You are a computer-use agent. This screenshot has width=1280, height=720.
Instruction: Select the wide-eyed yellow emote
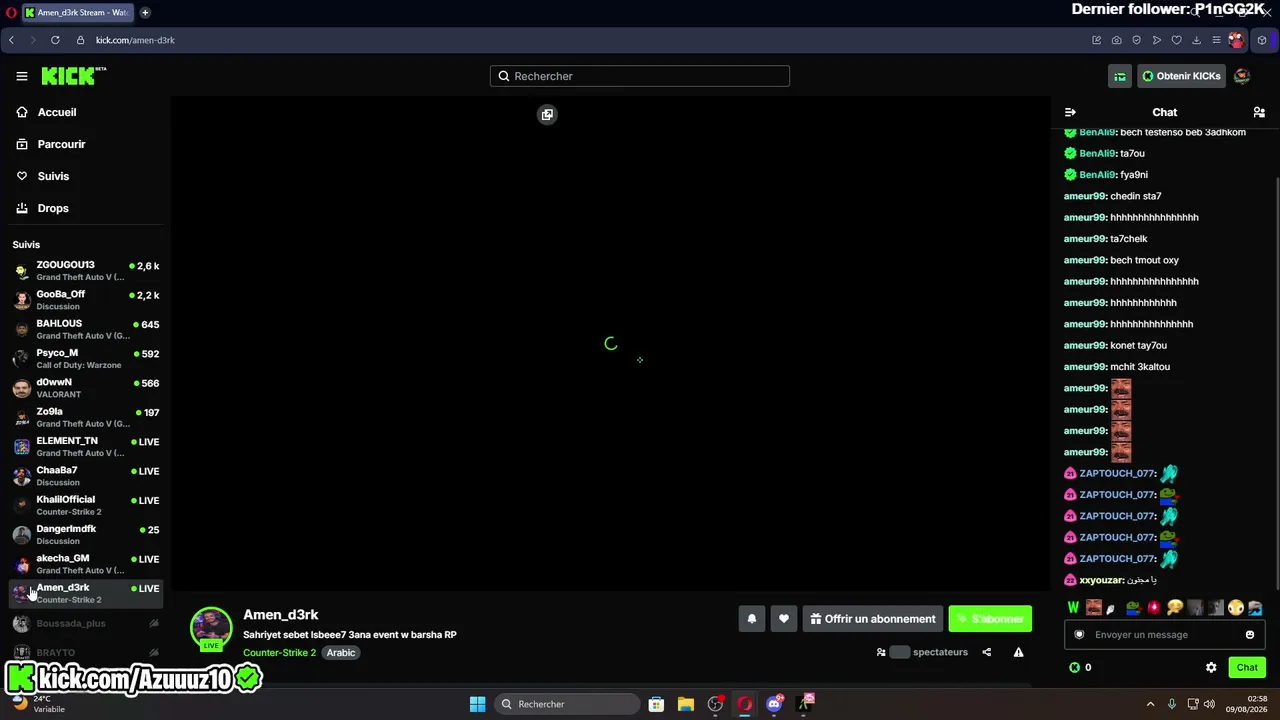[1236, 607]
